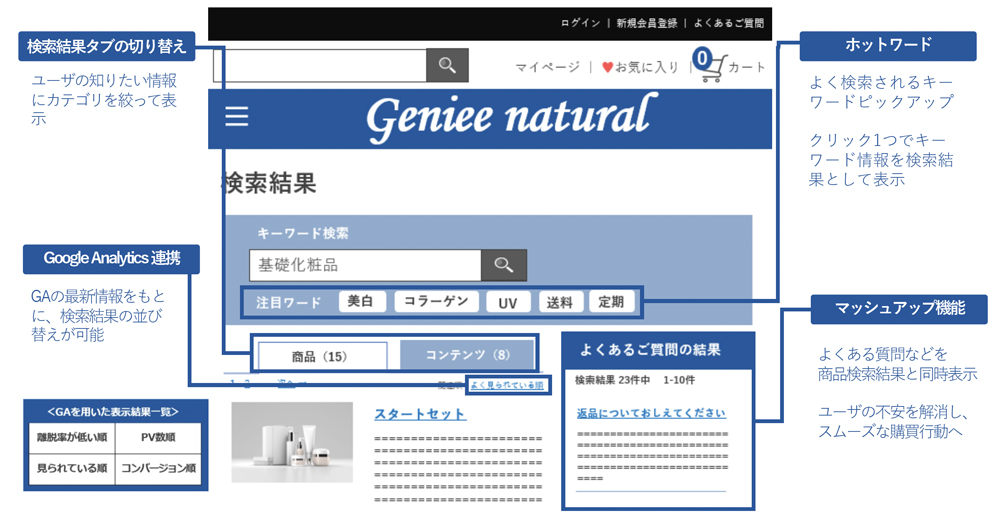Image resolution: width=1000 pixels, height=521 pixels.
Task: Click the top header search magnifier button
Action: coord(447,65)
